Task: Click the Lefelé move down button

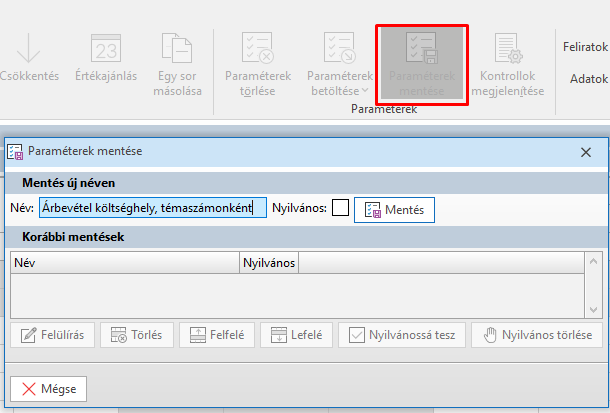Action: click(296, 335)
